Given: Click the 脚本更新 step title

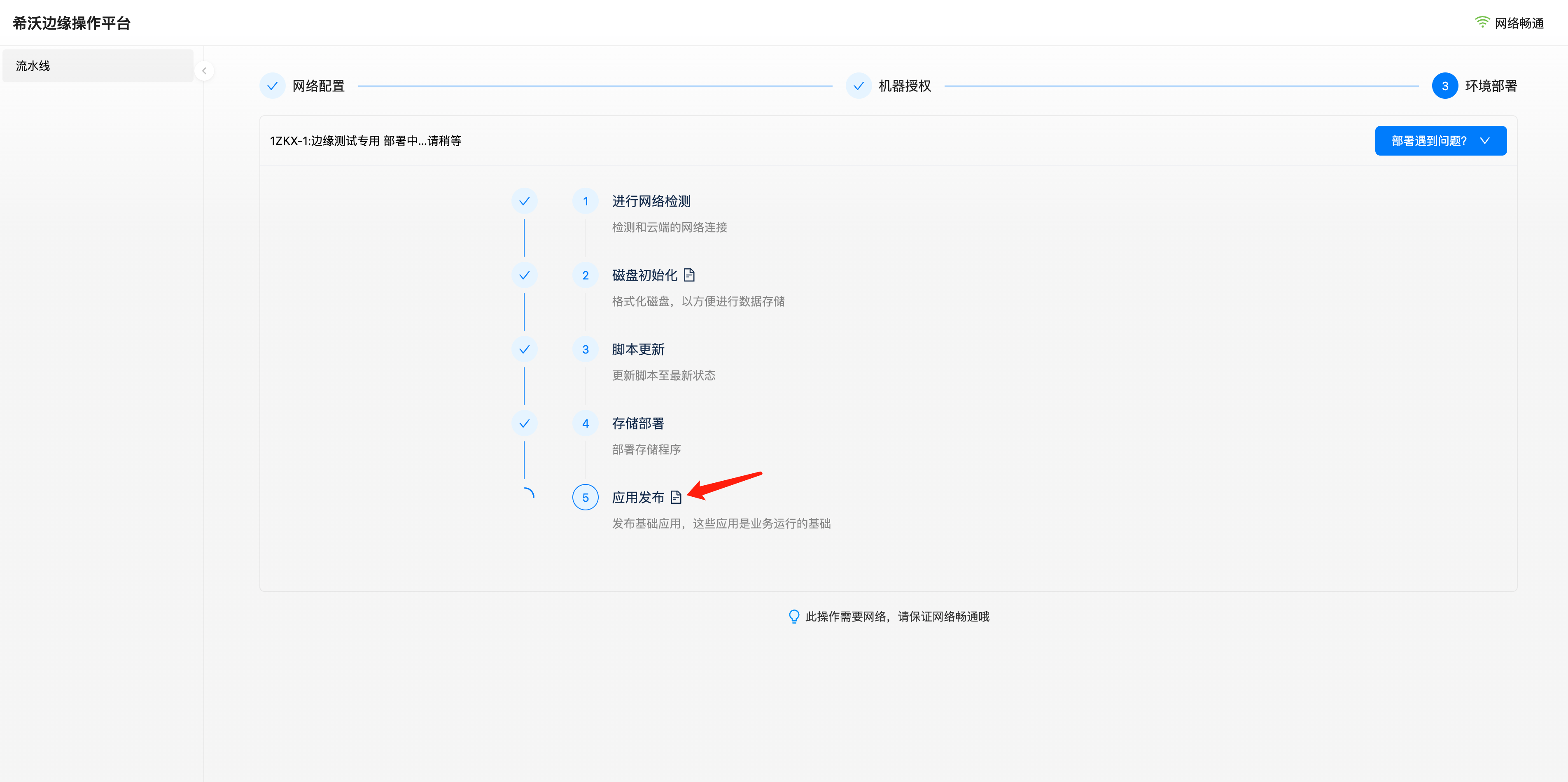Looking at the screenshot, I should (638, 349).
